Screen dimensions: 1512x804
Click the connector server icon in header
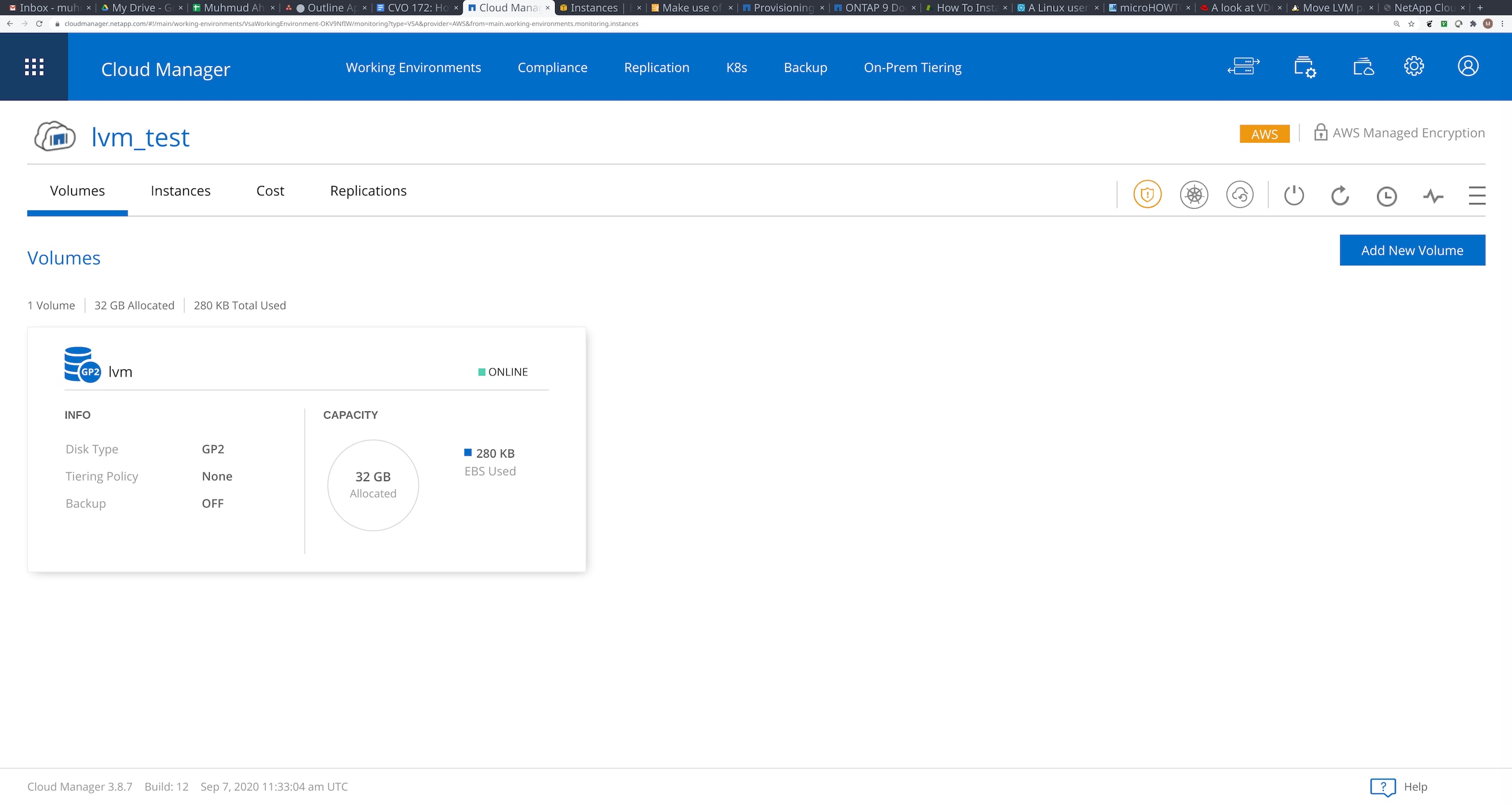(1243, 66)
